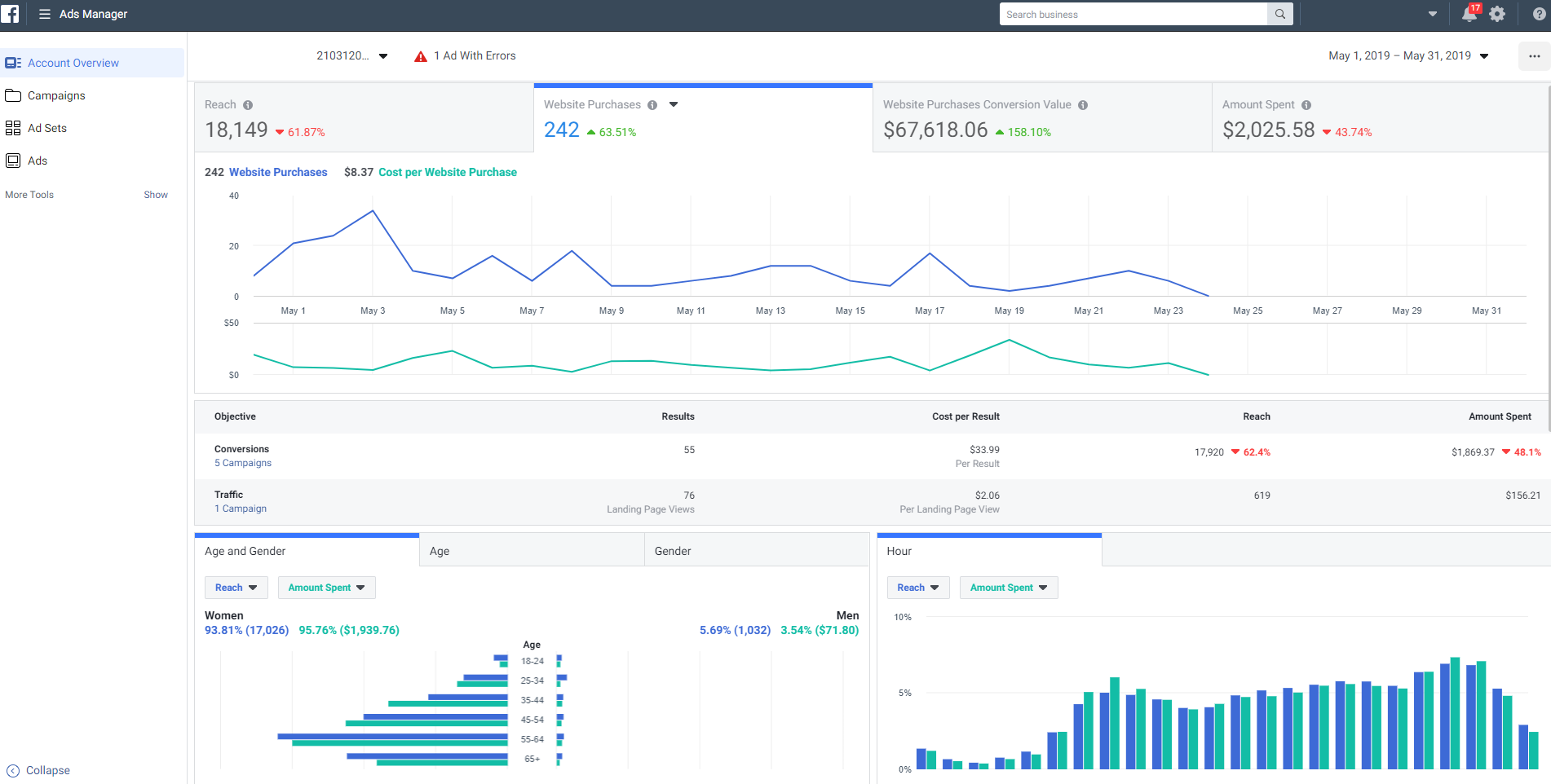Click the help question mark icon
Screen dimensions: 1551x784
1539,14
